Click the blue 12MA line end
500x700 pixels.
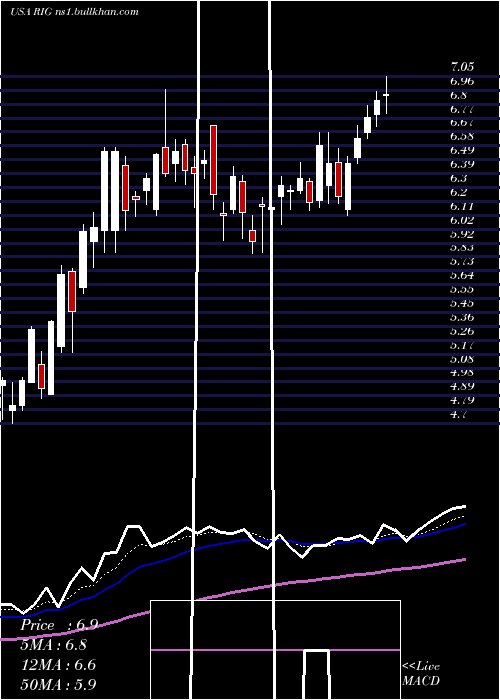coord(464,525)
